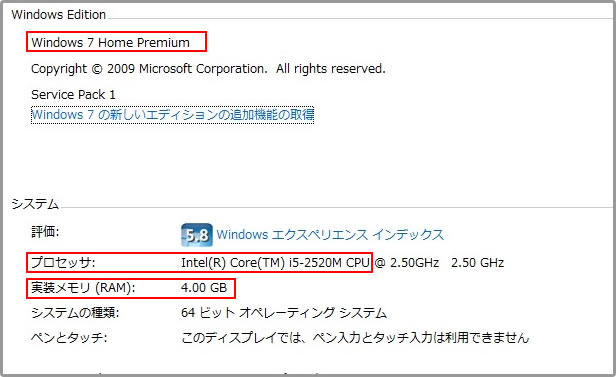The height and width of the screenshot is (377, 616).
Task: Click the プロセッサ label
Action: 63,262
